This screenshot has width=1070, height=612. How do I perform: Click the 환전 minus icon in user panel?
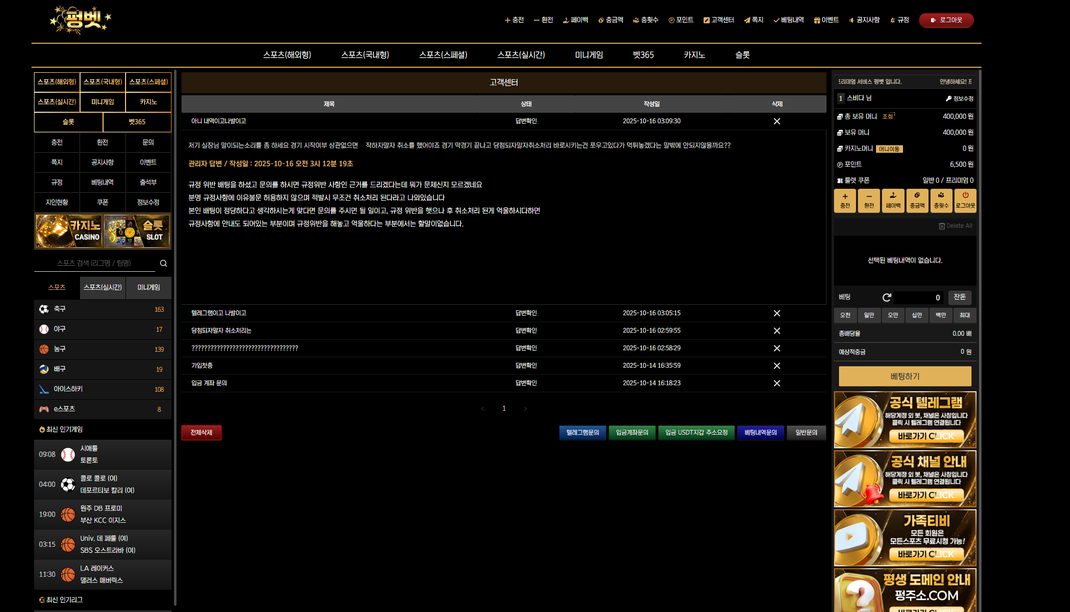coord(869,200)
